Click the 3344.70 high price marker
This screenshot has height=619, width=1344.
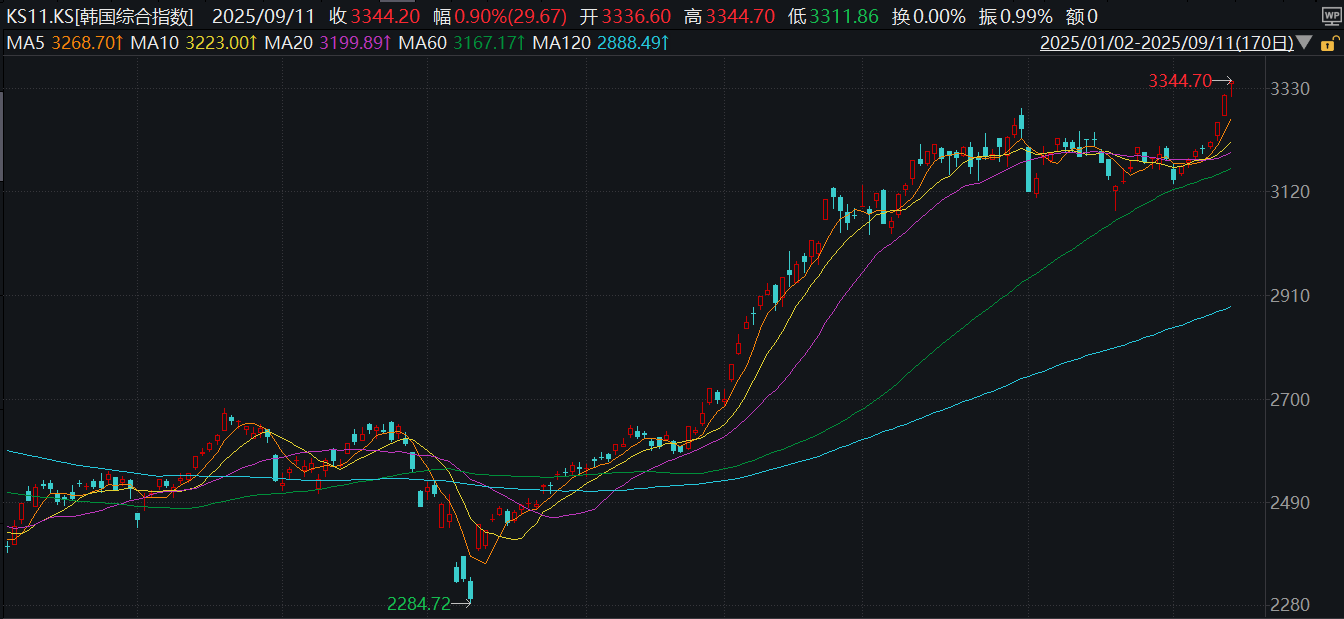1180,80
